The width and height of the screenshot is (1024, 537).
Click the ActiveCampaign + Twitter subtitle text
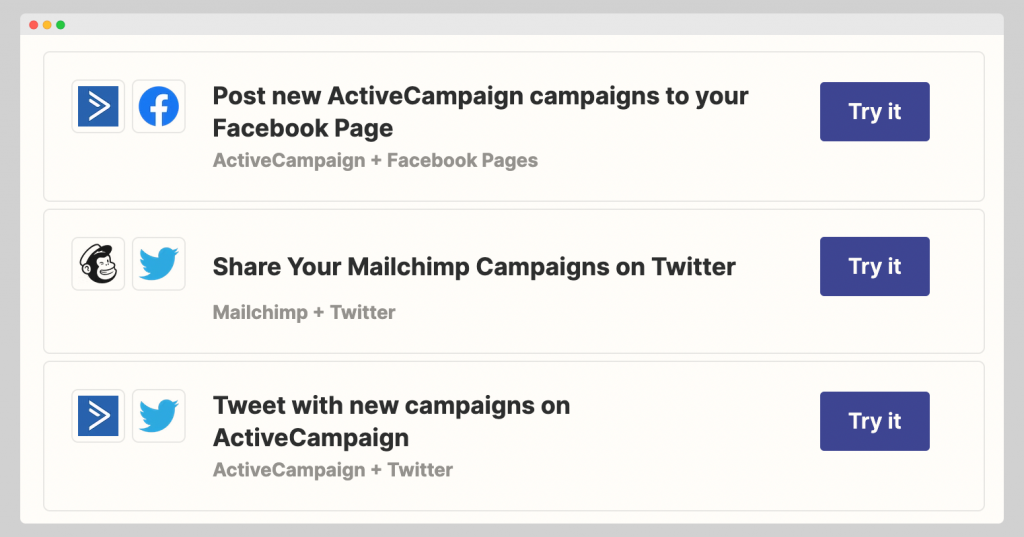tap(333, 470)
